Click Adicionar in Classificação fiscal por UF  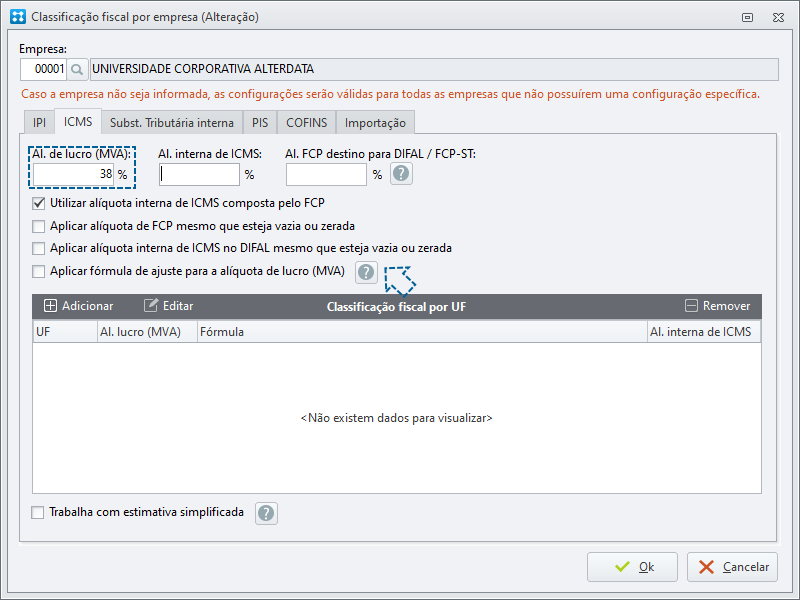coord(79,306)
